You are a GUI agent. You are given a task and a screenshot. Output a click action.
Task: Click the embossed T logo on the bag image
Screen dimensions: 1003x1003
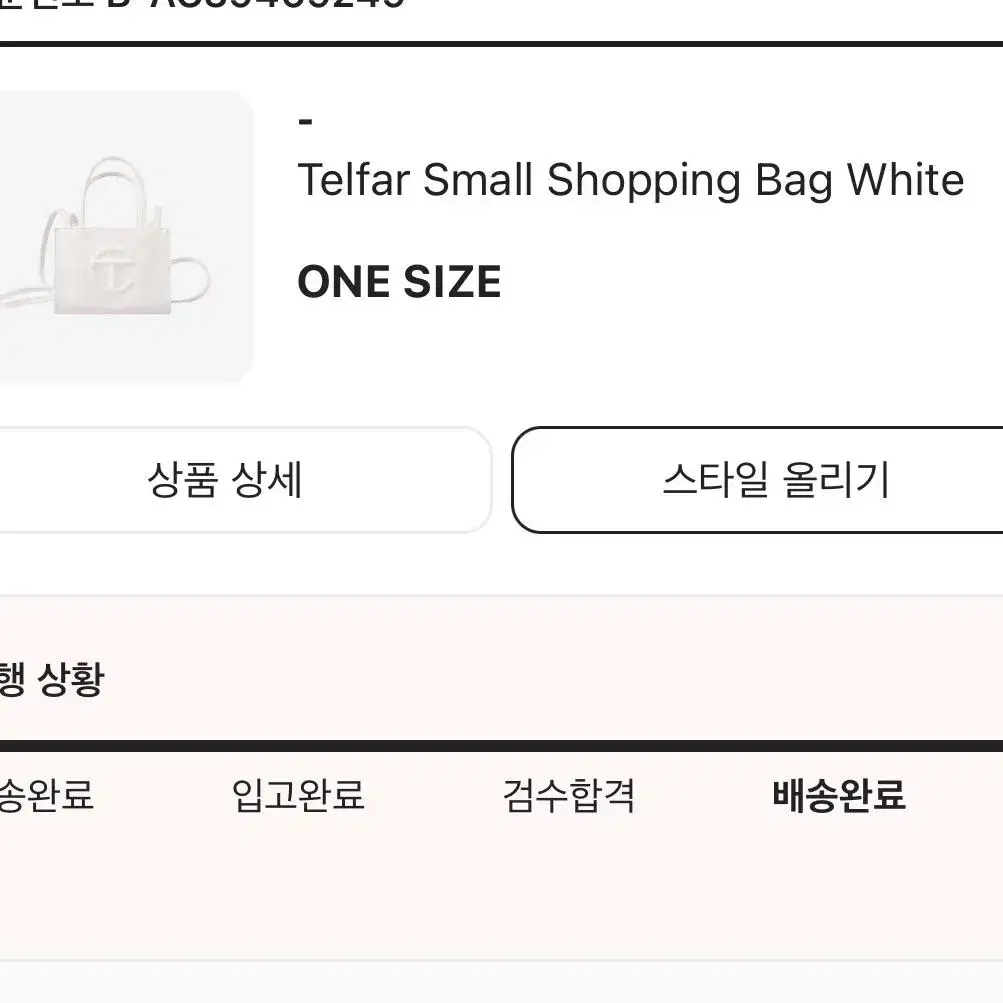113,268
